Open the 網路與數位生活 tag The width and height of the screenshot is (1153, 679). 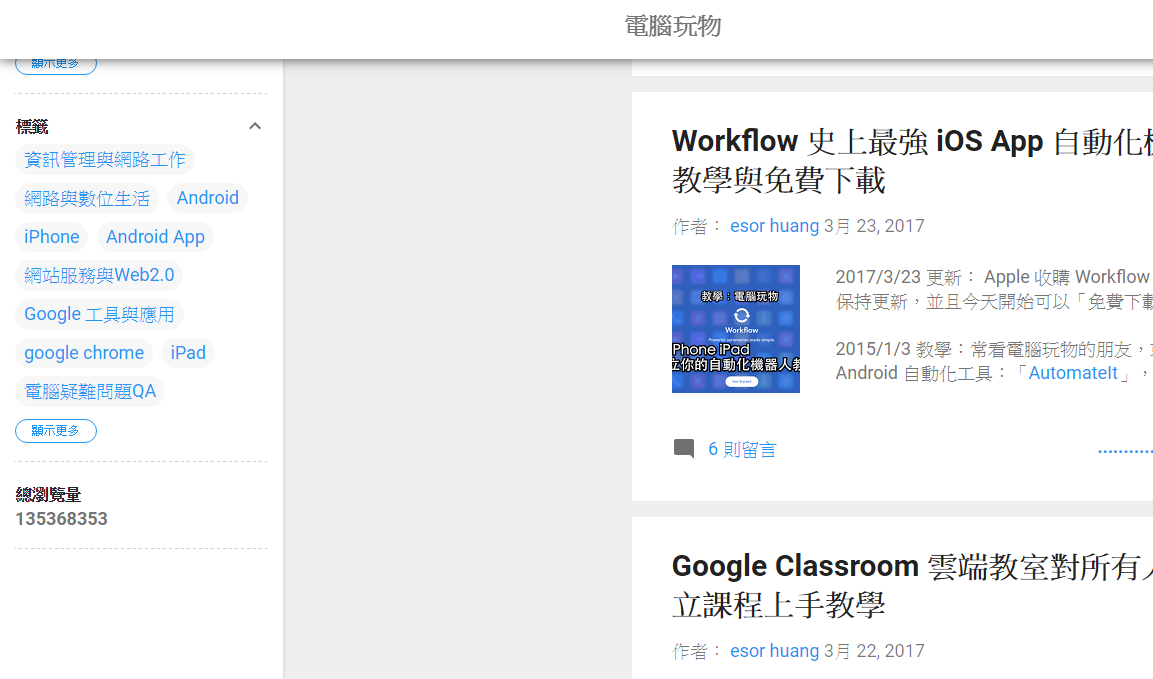(x=87, y=199)
